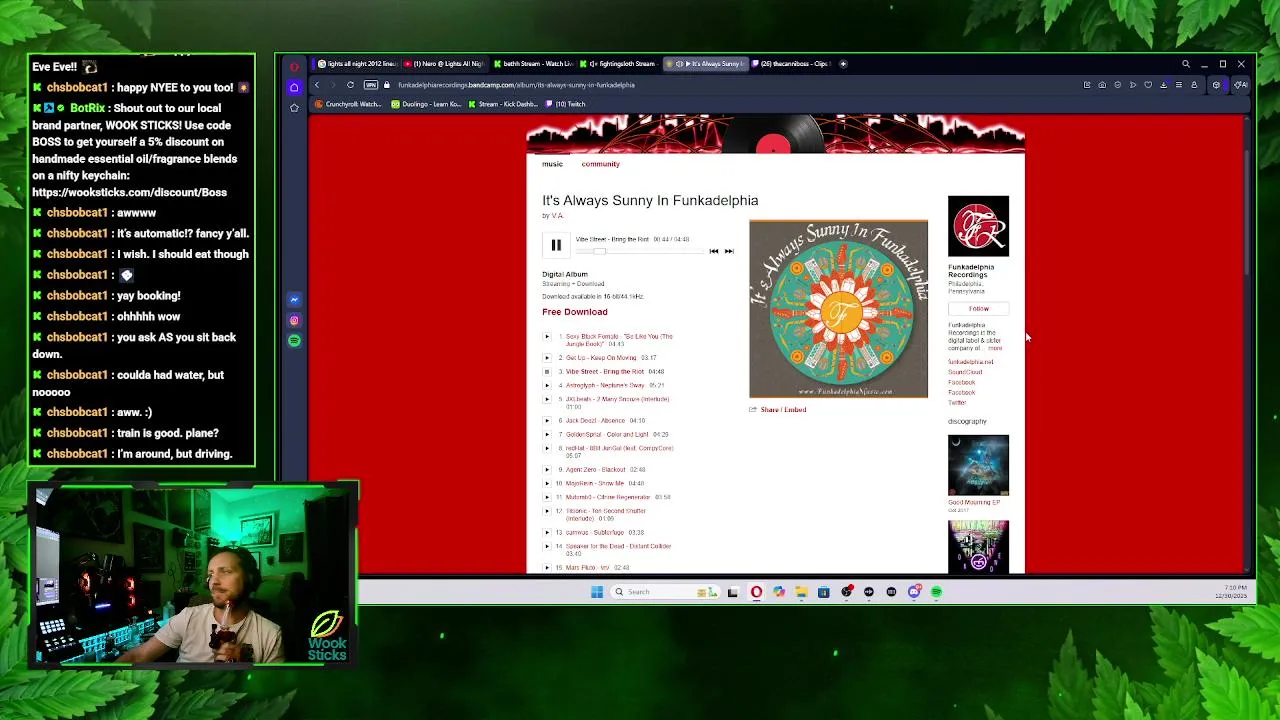Reload the current page
The height and width of the screenshot is (720, 1280).
point(350,85)
